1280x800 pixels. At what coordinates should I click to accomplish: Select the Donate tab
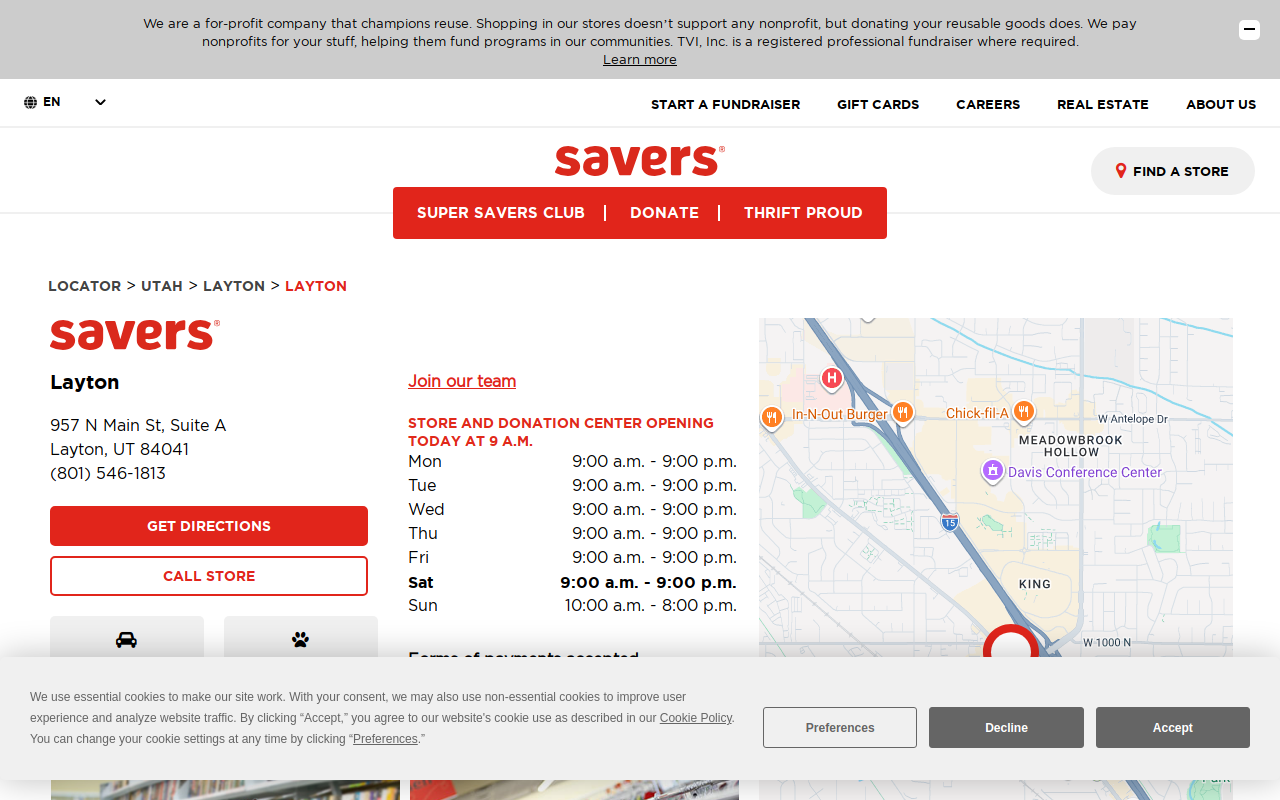664,213
